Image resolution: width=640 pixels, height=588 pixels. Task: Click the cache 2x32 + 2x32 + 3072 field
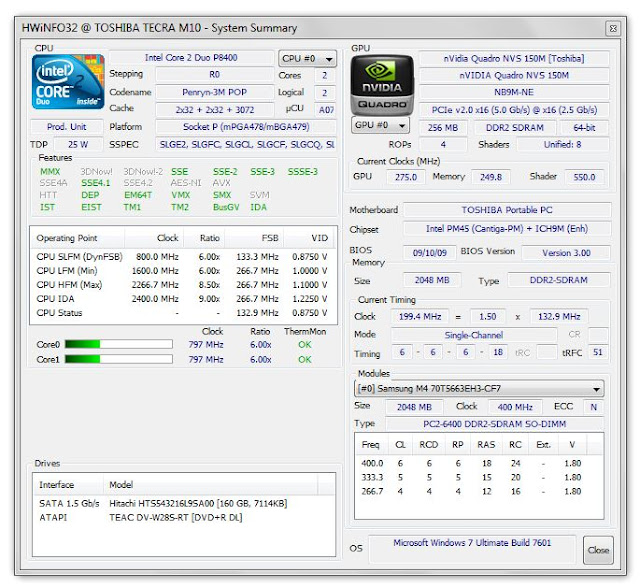coord(214,110)
